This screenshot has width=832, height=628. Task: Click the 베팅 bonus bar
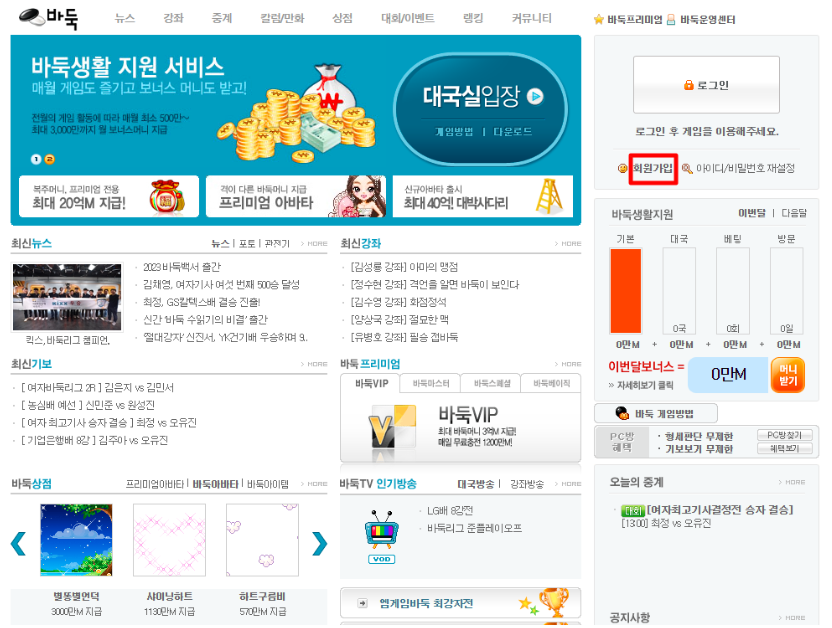click(x=733, y=291)
